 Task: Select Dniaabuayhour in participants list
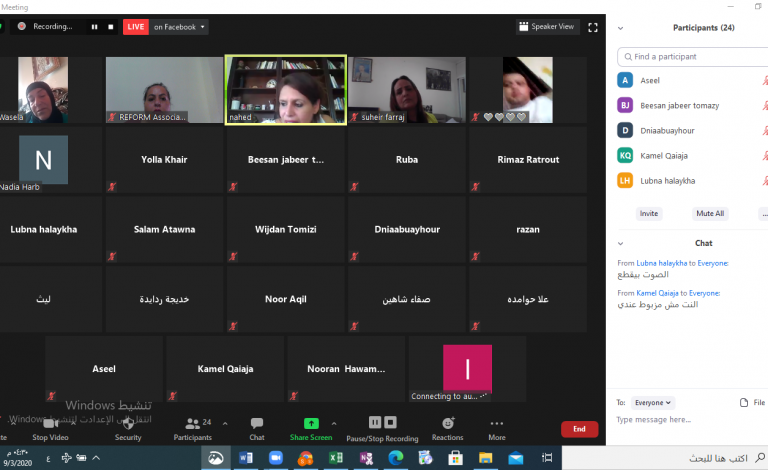click(693, 131)
